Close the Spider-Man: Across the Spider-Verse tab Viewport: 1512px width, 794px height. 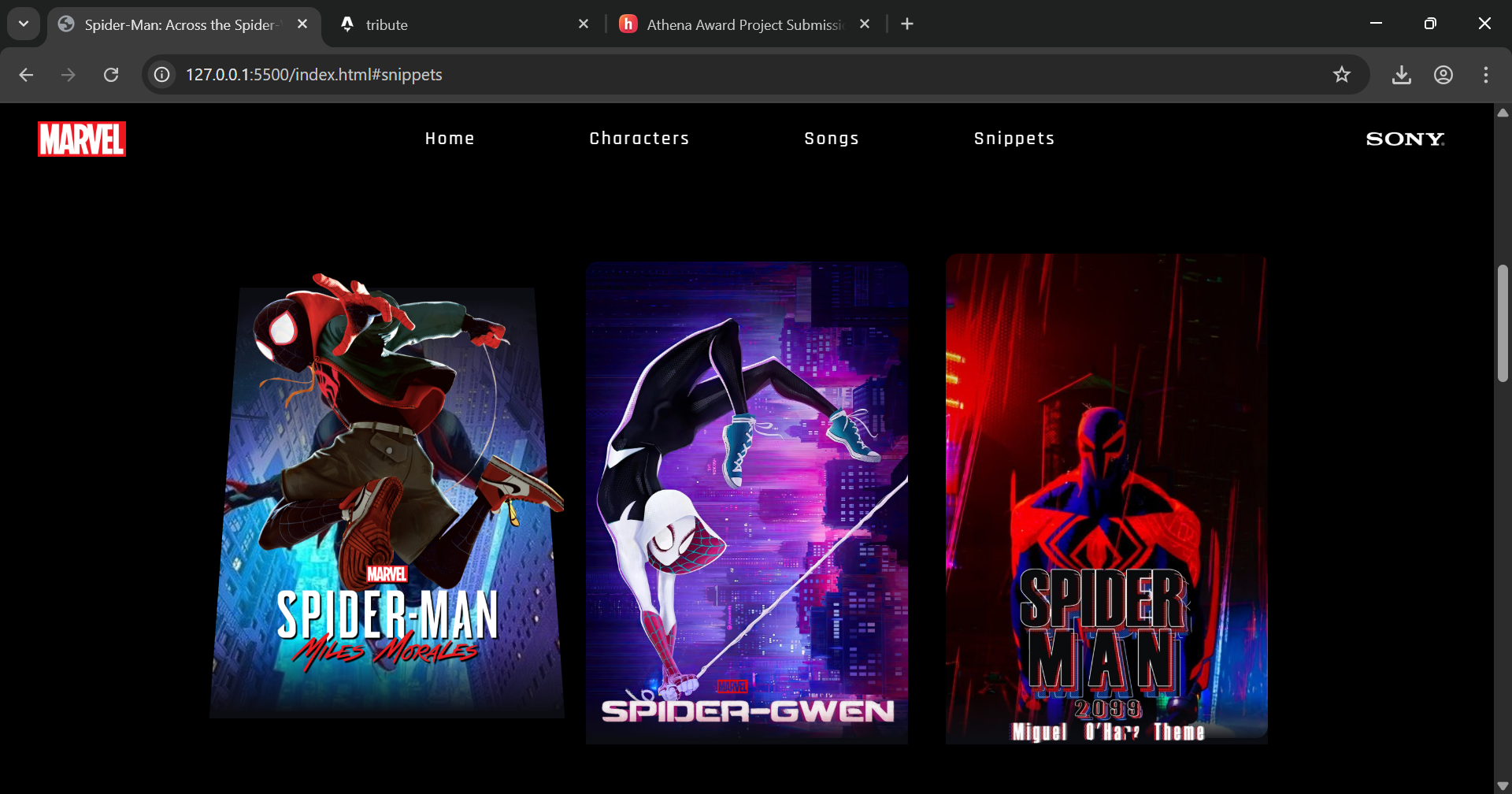tap(302, 24)
